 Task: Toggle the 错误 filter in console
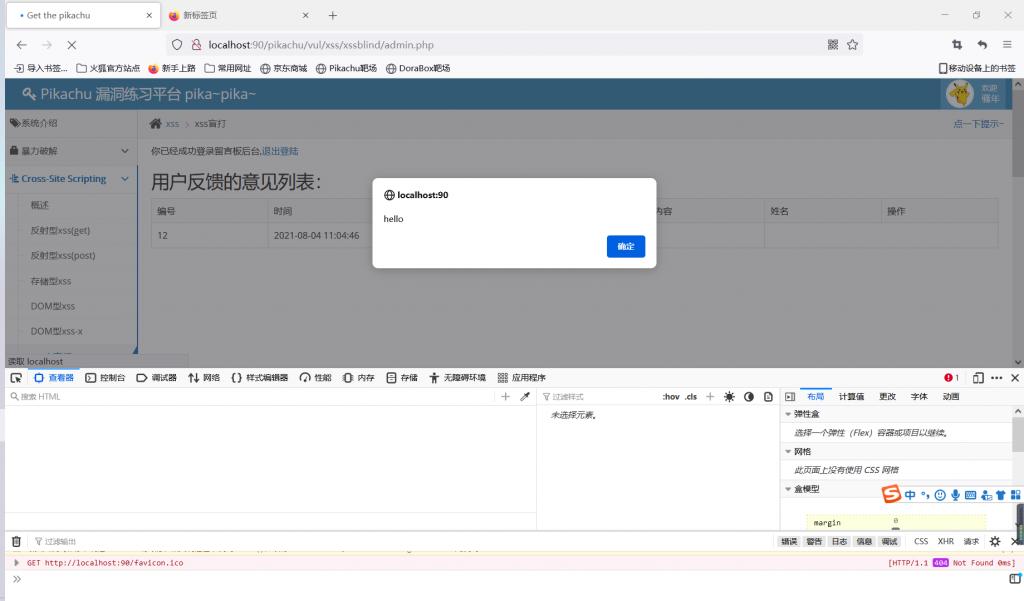[789, 541]
